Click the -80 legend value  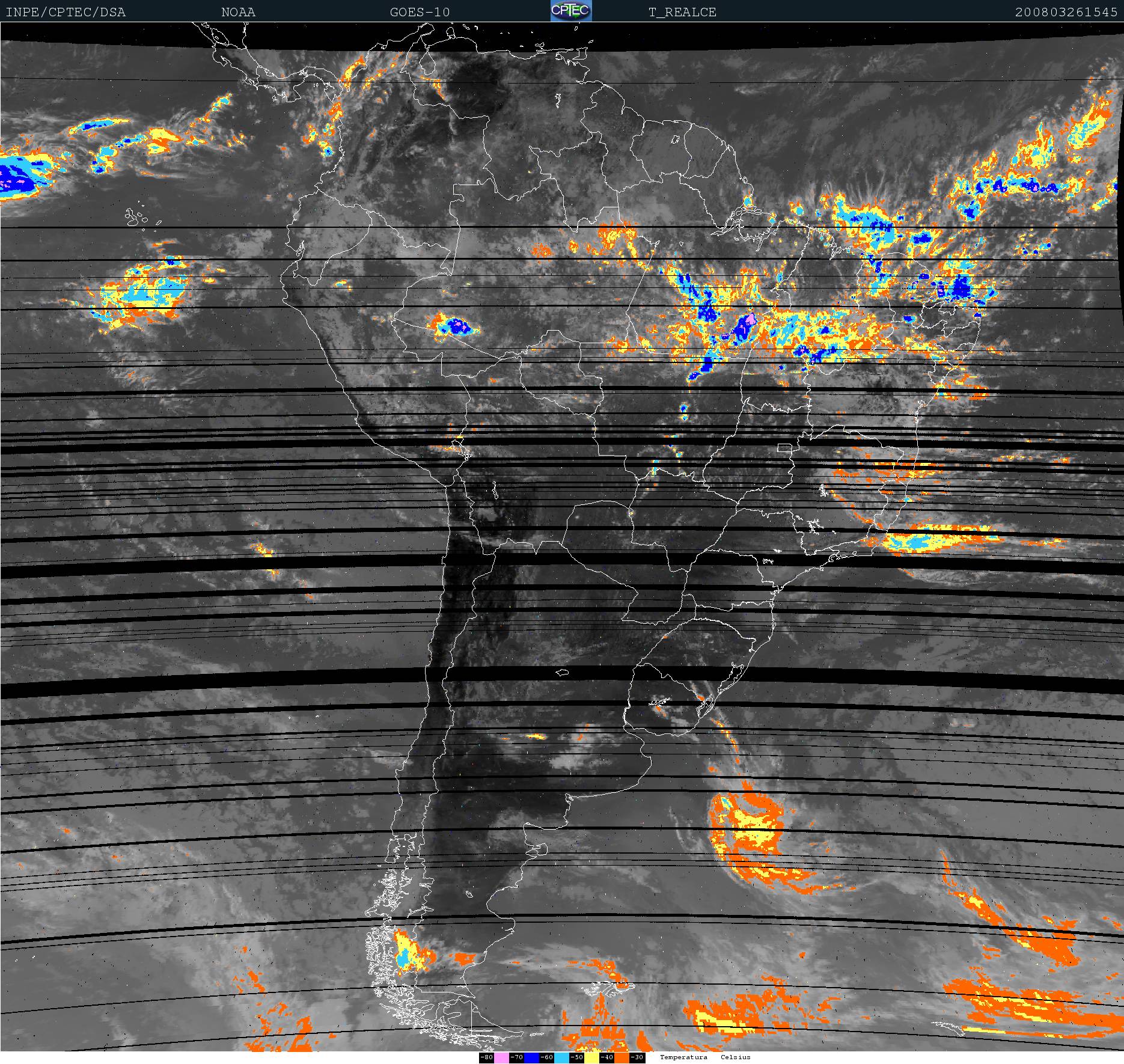pyautogui.click(x=486, y=1057)
